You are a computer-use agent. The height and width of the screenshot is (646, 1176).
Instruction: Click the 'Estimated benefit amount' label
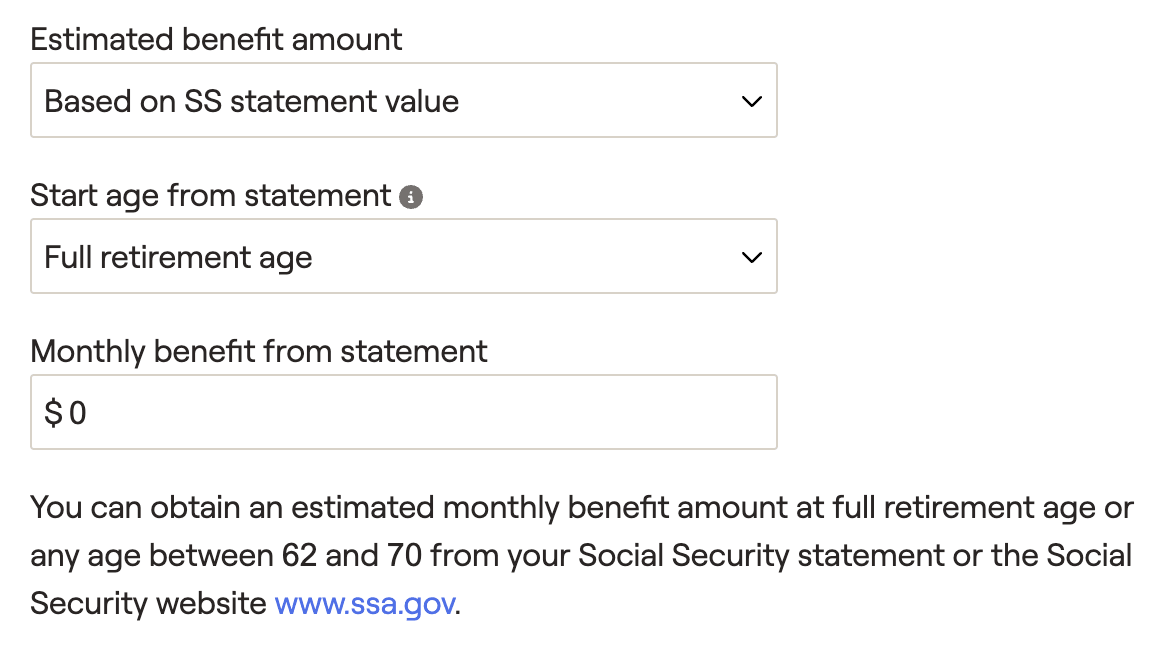[x=216, y=40]
